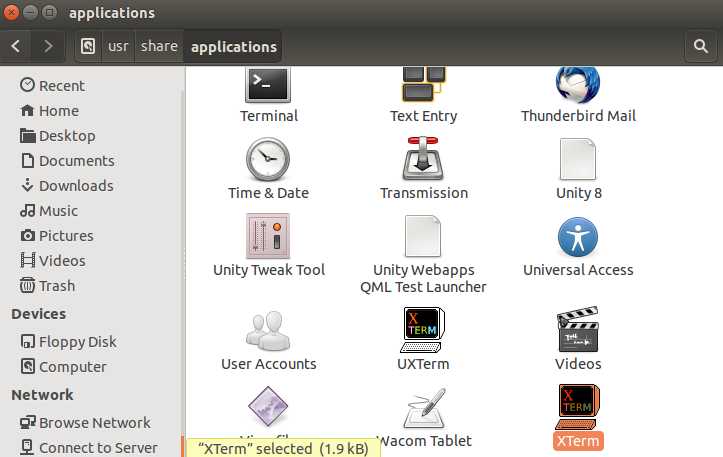The width and height of the screenshot is (723, 457).
Task: Select Browse Network in sidebar
Action: (x=85, y=422)
